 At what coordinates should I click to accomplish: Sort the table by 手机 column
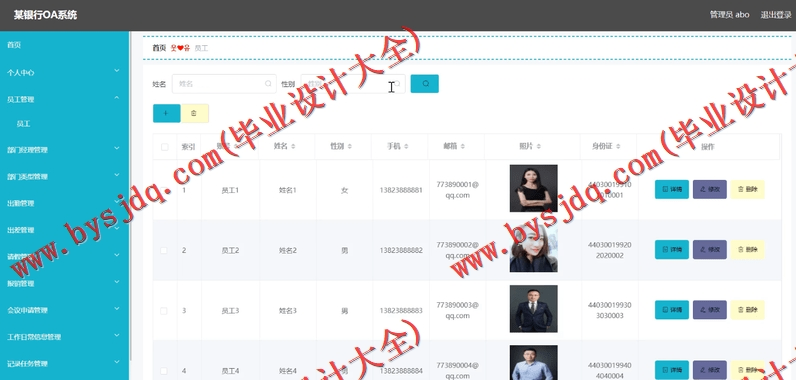tap(406, 147)
